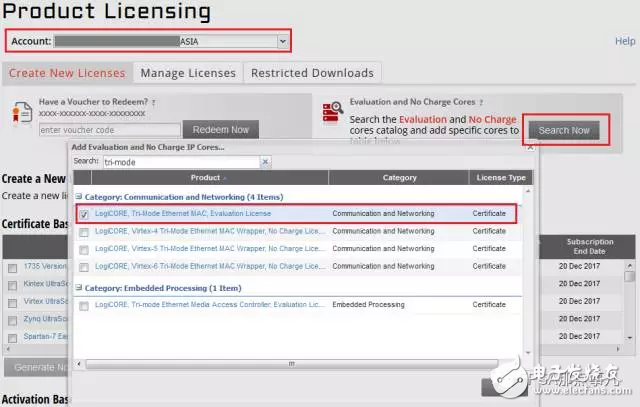Click the voucher document icon
This screenshot has width=640, height=407.
(x=19, y=115)
